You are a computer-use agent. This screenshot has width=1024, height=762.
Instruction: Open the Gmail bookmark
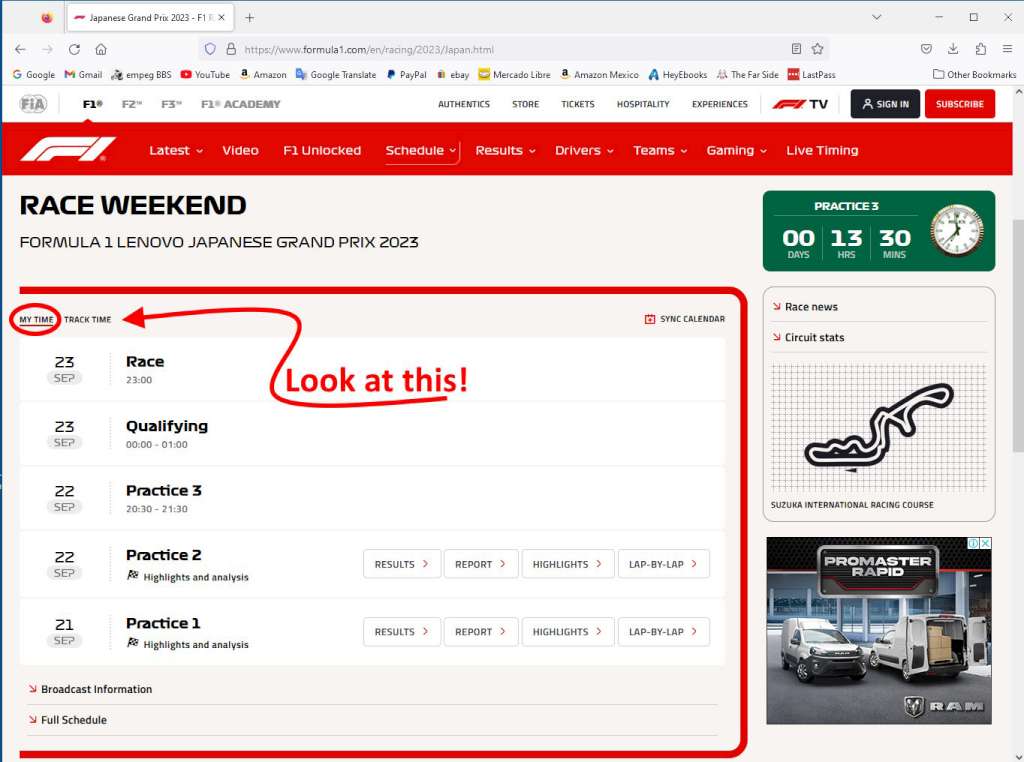point(83,74)
